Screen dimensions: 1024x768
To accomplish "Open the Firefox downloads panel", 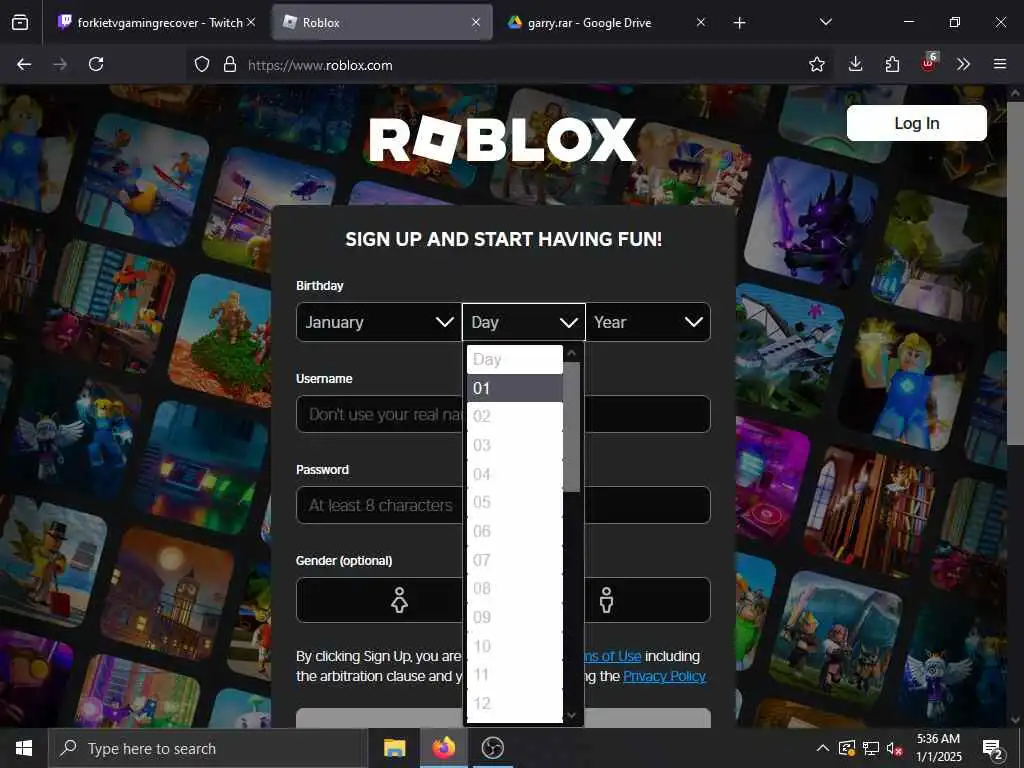I will pos(856,64).
